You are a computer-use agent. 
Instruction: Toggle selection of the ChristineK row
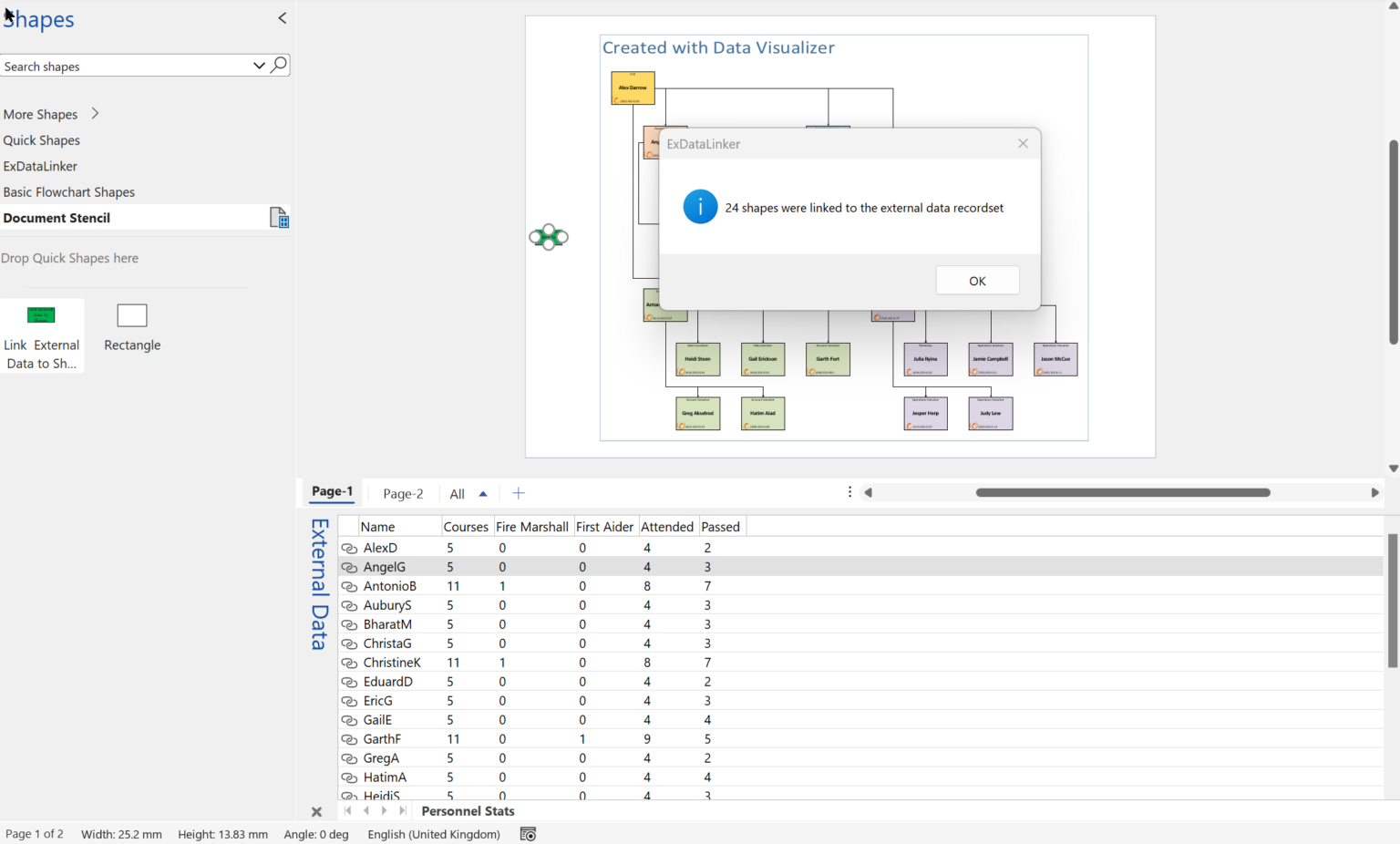349,663
